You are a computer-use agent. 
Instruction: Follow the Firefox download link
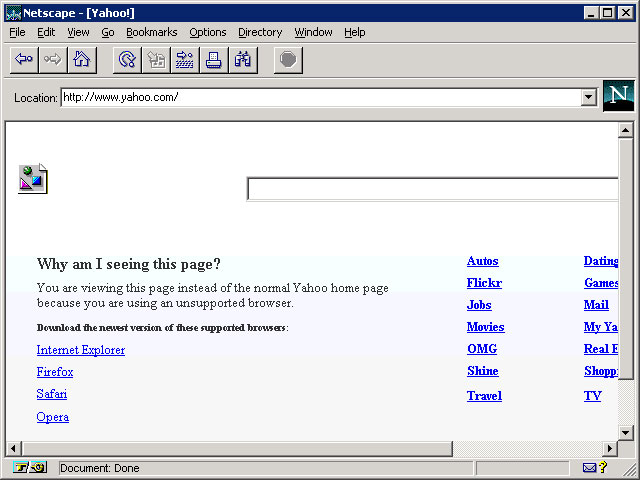click(55, 372)
